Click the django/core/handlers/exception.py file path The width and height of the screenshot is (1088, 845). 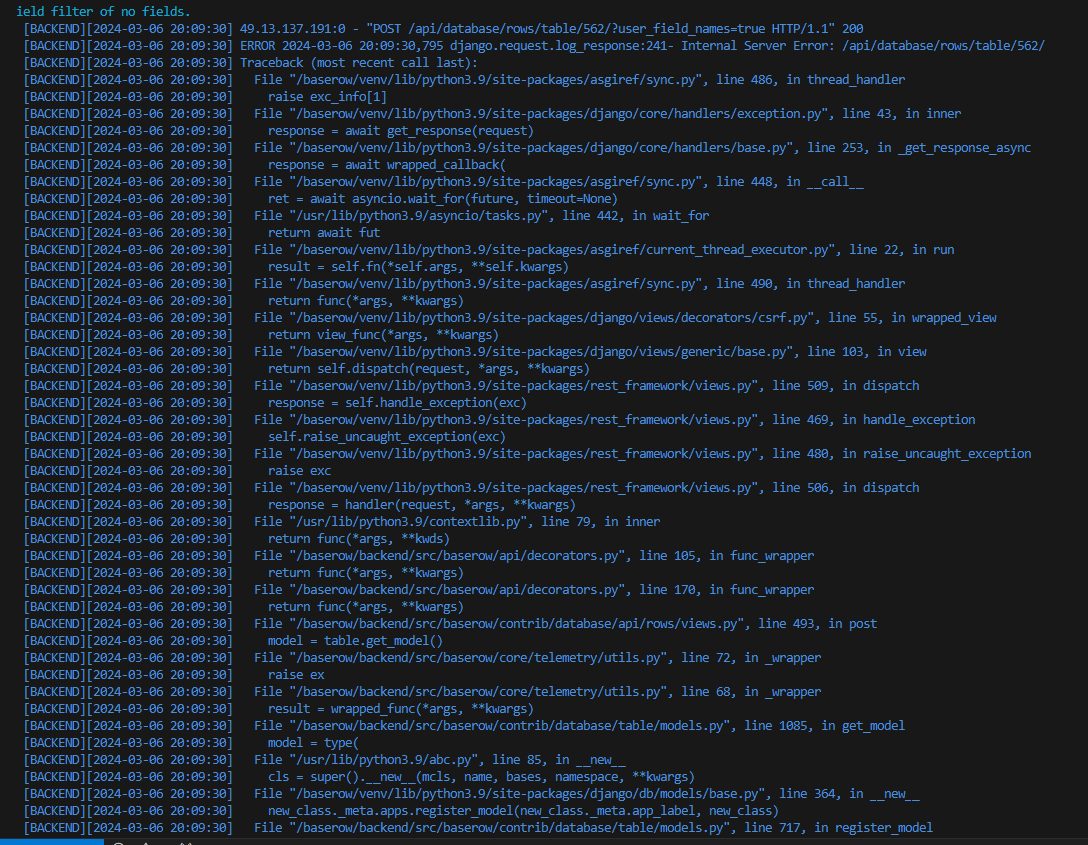point(559,113)
